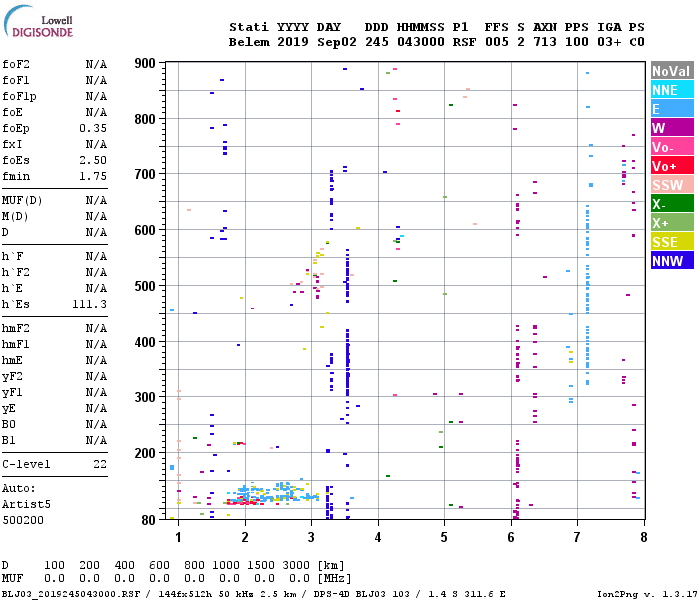Select the Vo+ red legend swatch
700x600 pixels.
(x=672, y=166)
